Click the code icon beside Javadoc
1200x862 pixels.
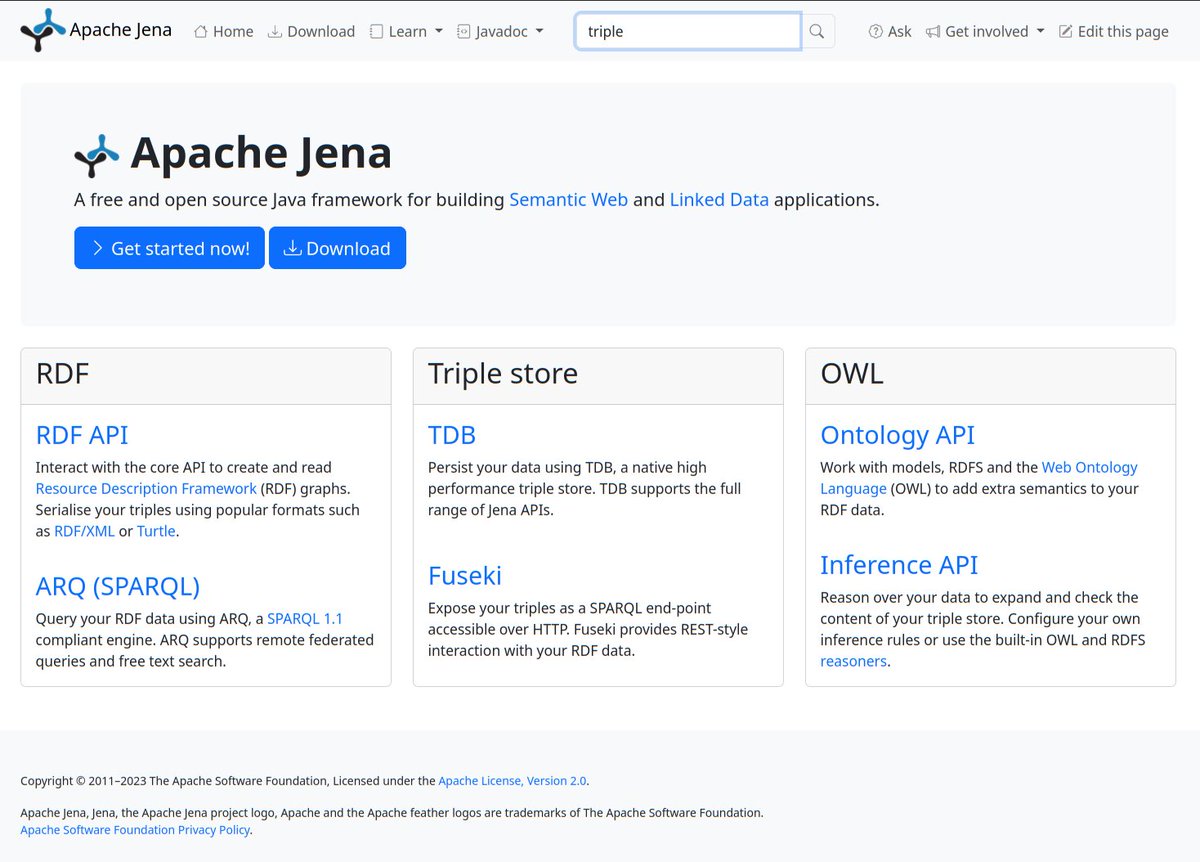point(463,31)
